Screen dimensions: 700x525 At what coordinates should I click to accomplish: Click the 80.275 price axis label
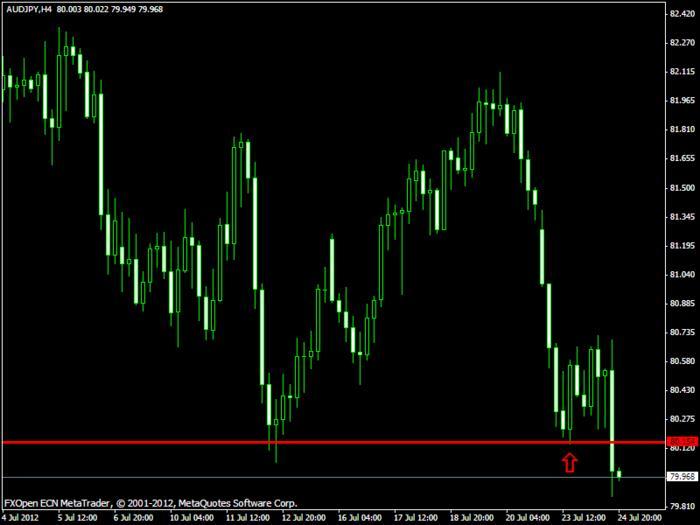[683, 419]
